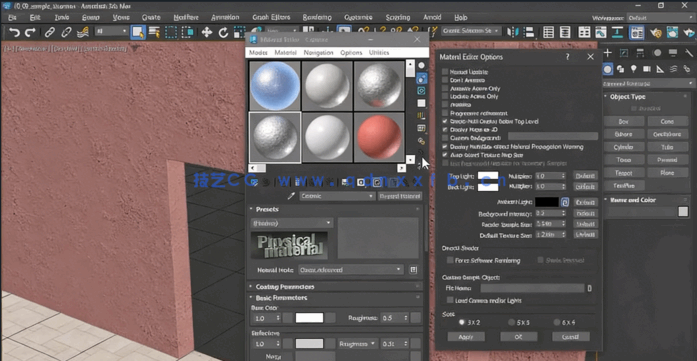Open Select by Name list icon

click(x=154, y=32)
